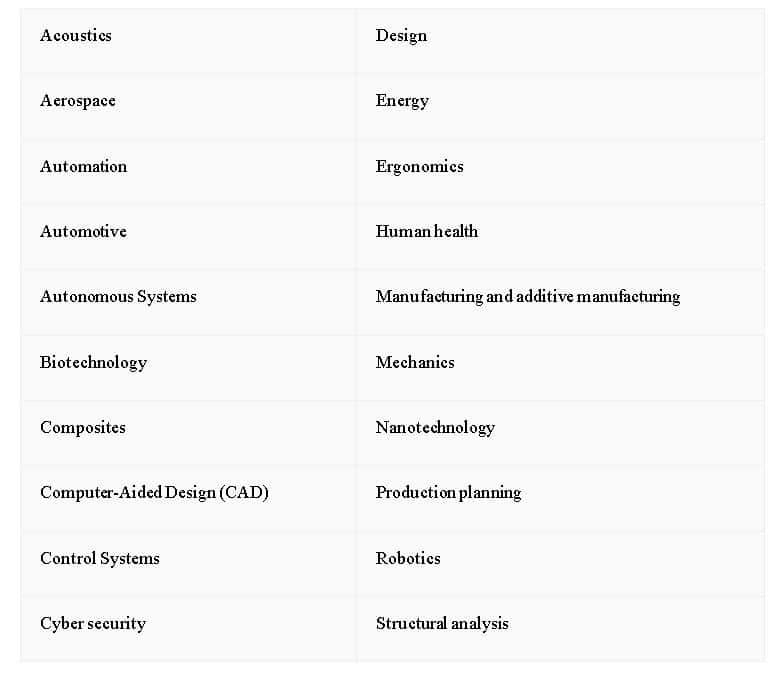Select the Biotechnology cell
The width and height of the screenshot is (781, 677).
click(x=94, y=363)
